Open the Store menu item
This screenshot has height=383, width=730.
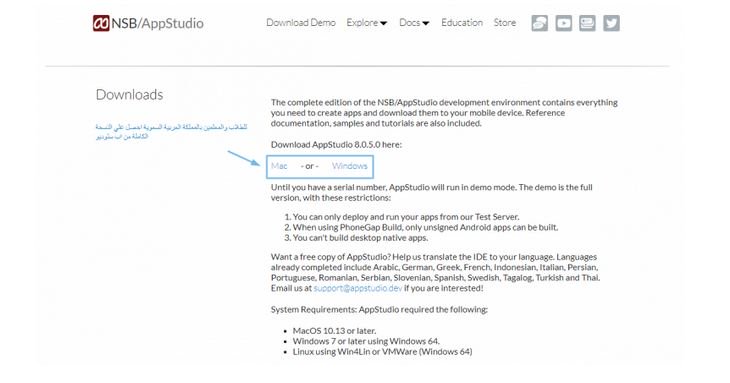coord(505,23)
